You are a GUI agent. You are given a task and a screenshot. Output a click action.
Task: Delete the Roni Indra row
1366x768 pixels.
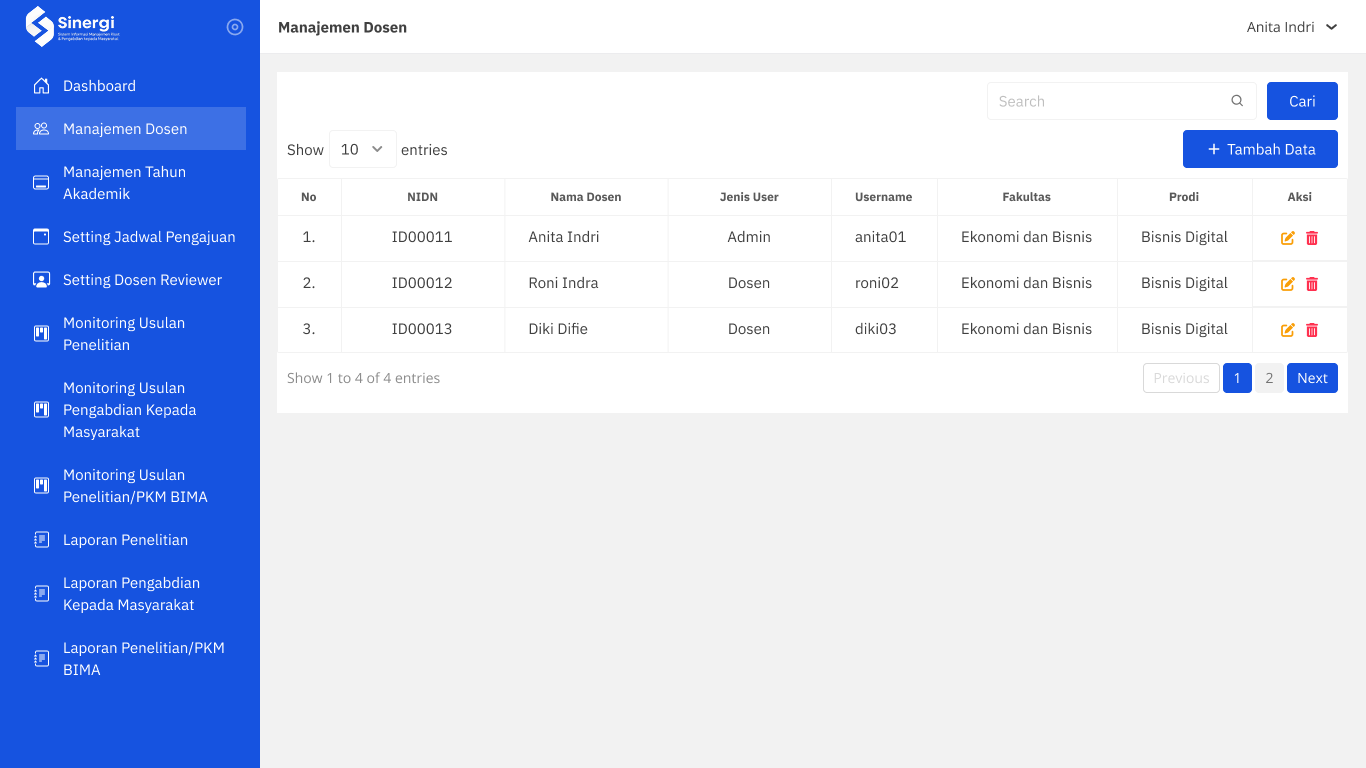[1312, 284]
